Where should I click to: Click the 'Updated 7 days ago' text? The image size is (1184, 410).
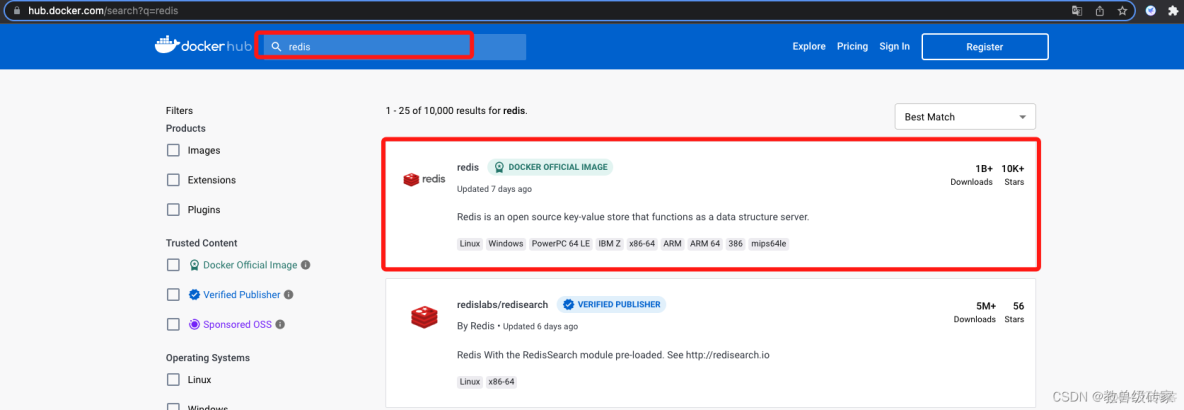495,189
